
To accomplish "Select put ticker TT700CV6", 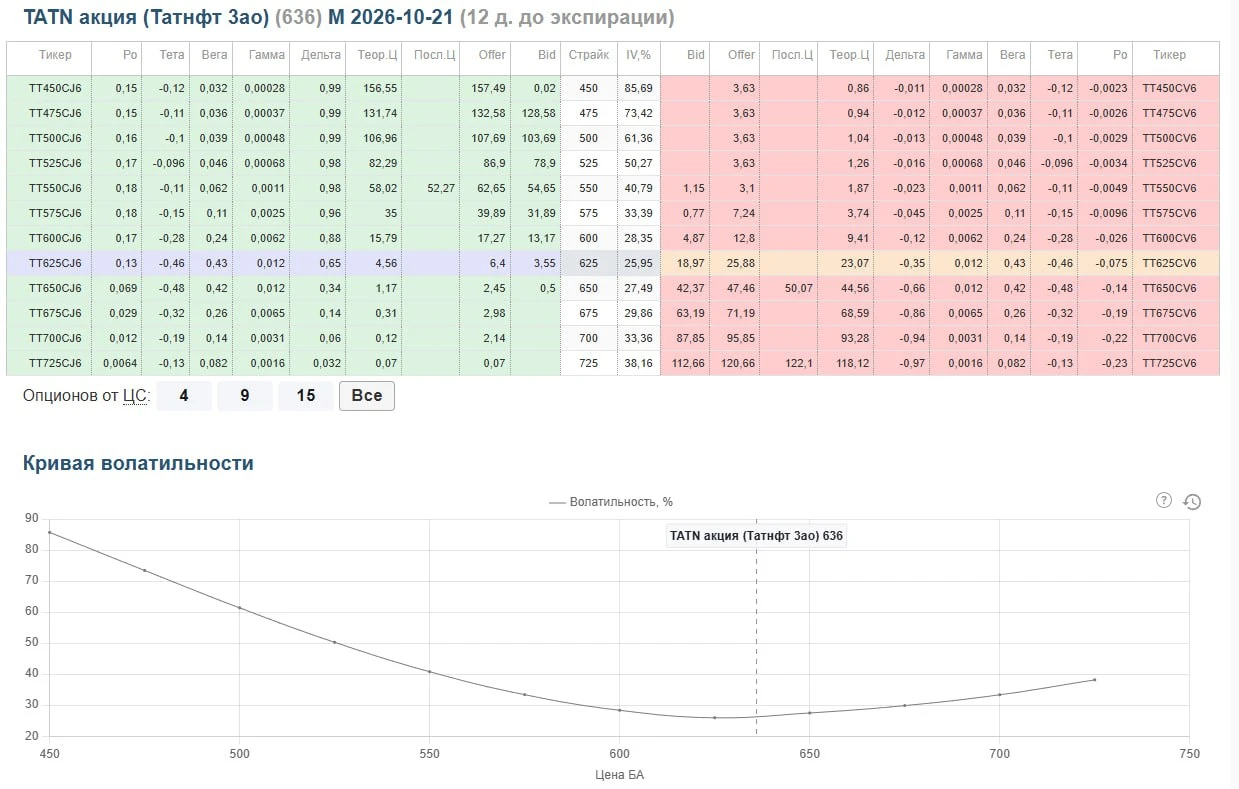I will [1170, 338].
